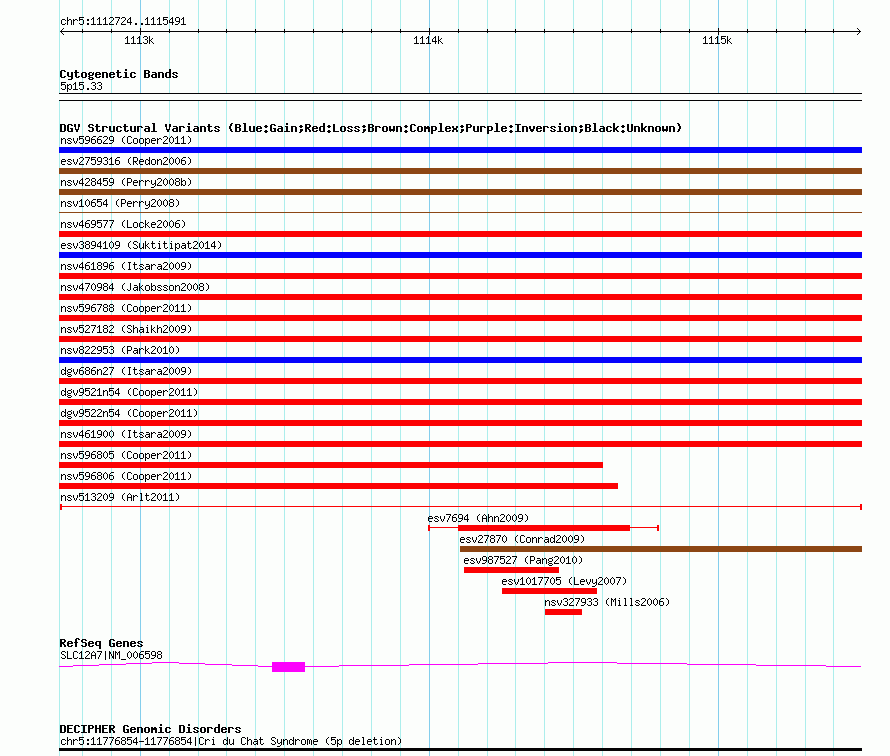This screenshot has width=890, height=756.
Task: Click the esv7694 (Ahn2009) variant bar
Action: point(543,528)
